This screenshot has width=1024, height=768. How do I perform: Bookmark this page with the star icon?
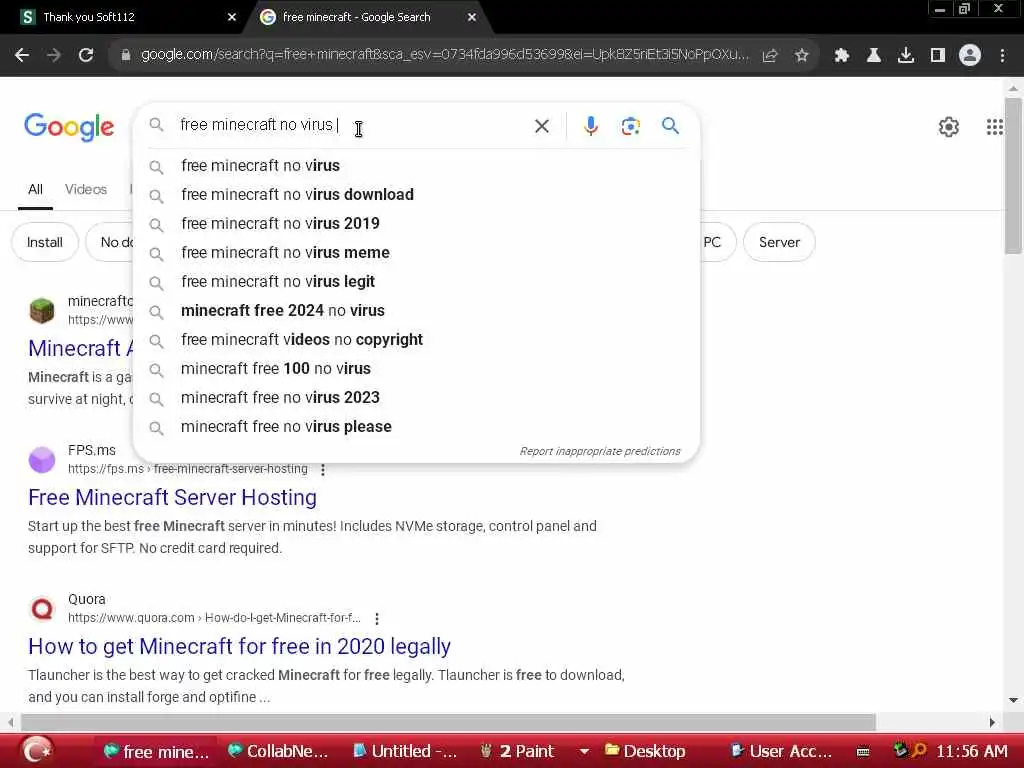802,56
